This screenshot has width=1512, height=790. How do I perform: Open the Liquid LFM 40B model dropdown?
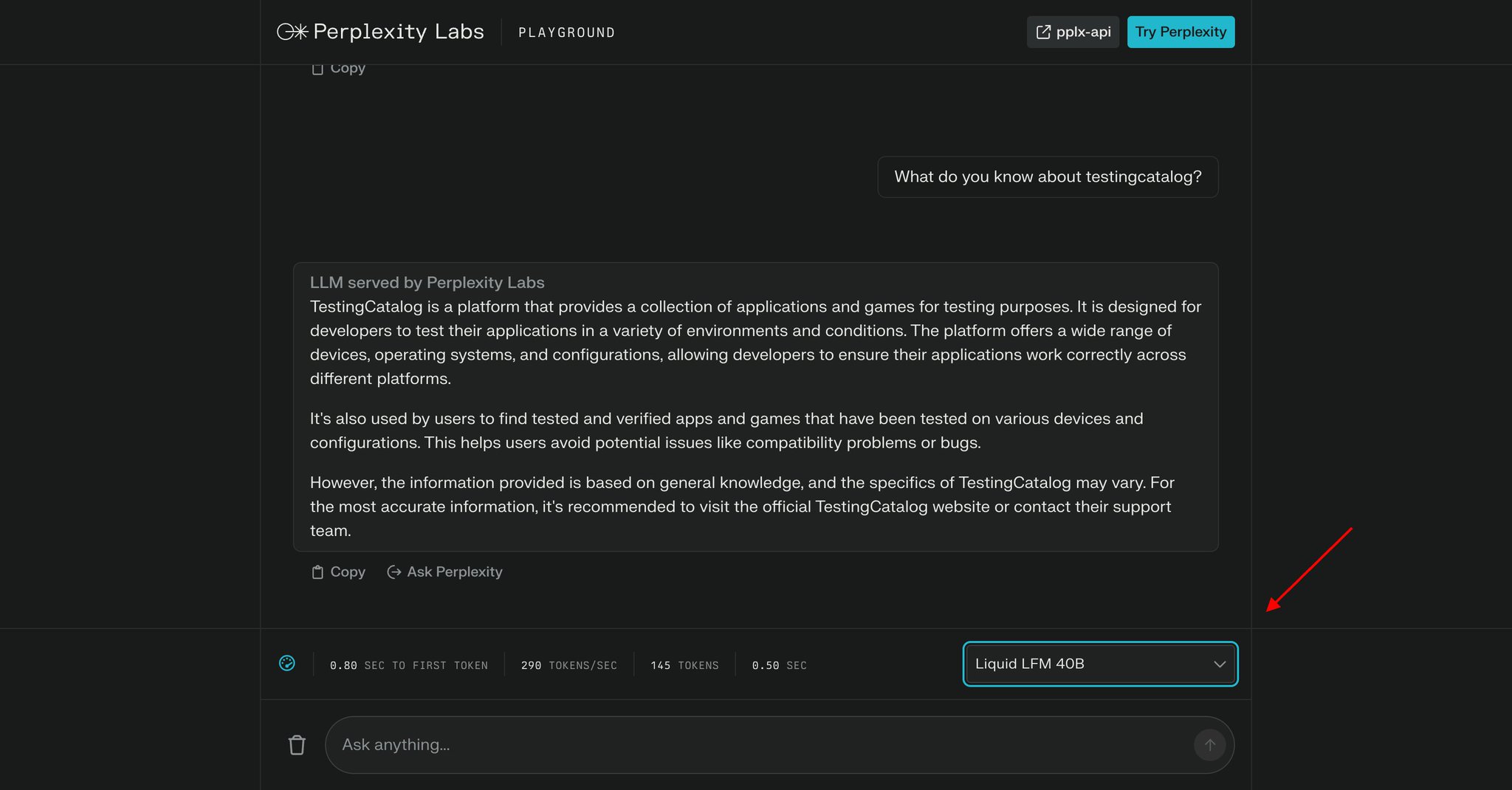point(1100,664)
